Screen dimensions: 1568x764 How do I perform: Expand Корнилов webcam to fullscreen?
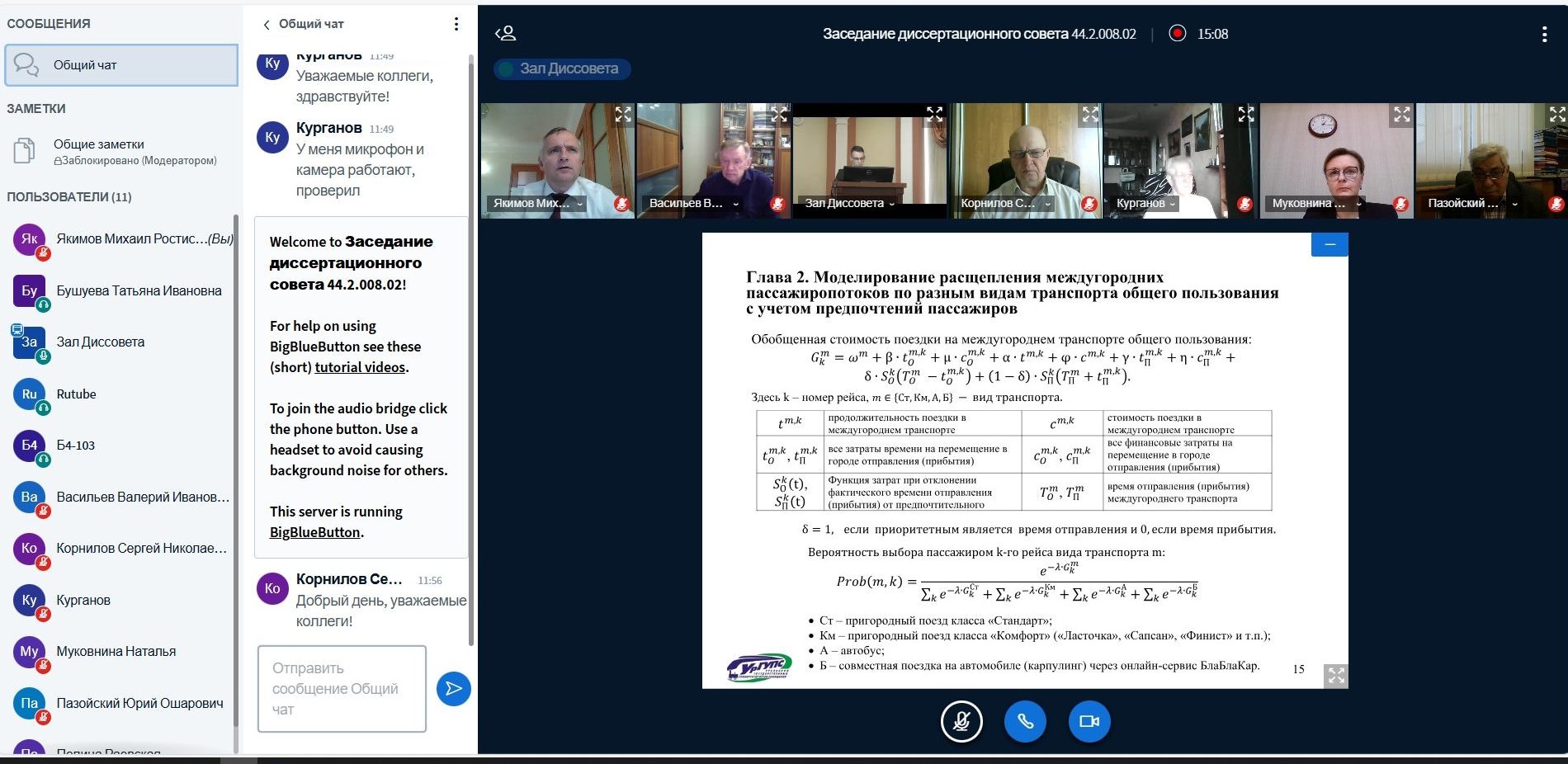pyautogui.click(x=1090, y=115)
